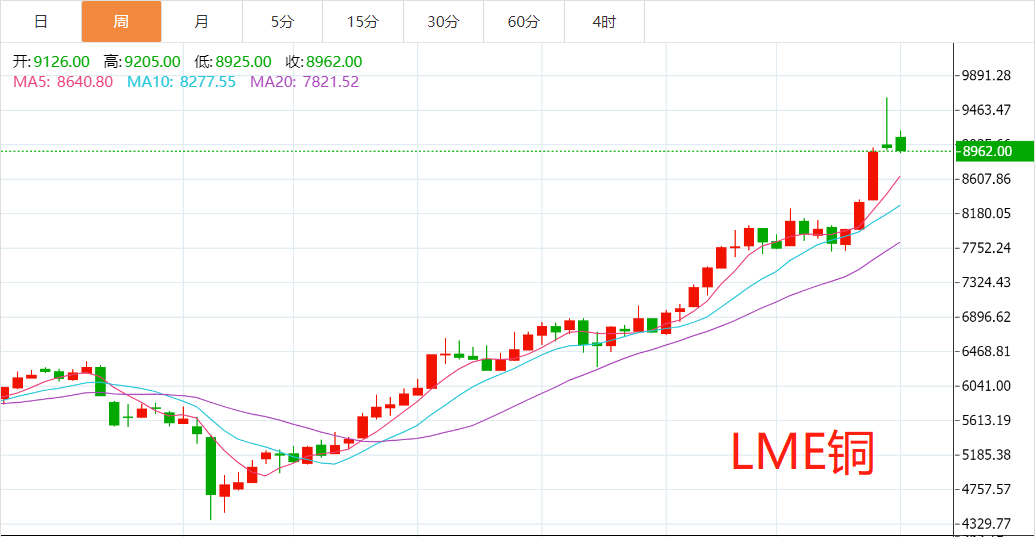Choose the 15分 interval tab
Image resolution: width=1036 pixels, height=537 pixels.
[x=363, y=21]
